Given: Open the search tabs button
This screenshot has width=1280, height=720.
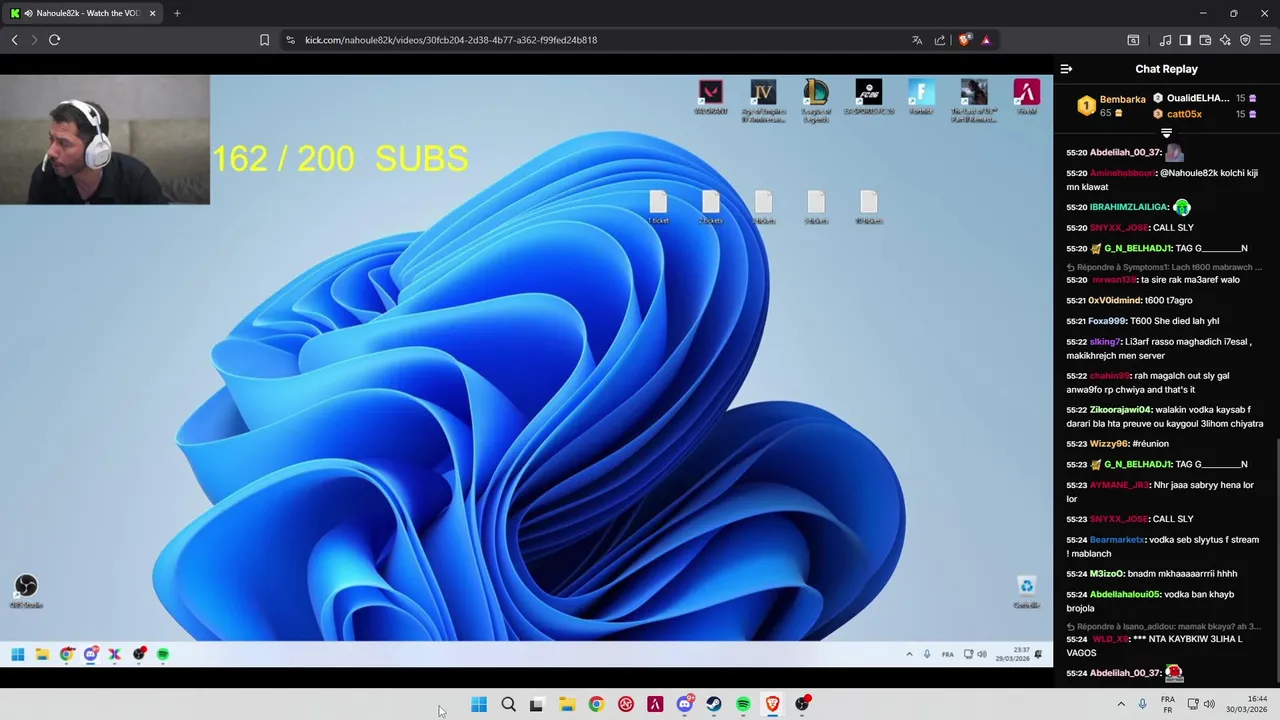Looking at the screenshot, I should click(x=1133, y=40).
